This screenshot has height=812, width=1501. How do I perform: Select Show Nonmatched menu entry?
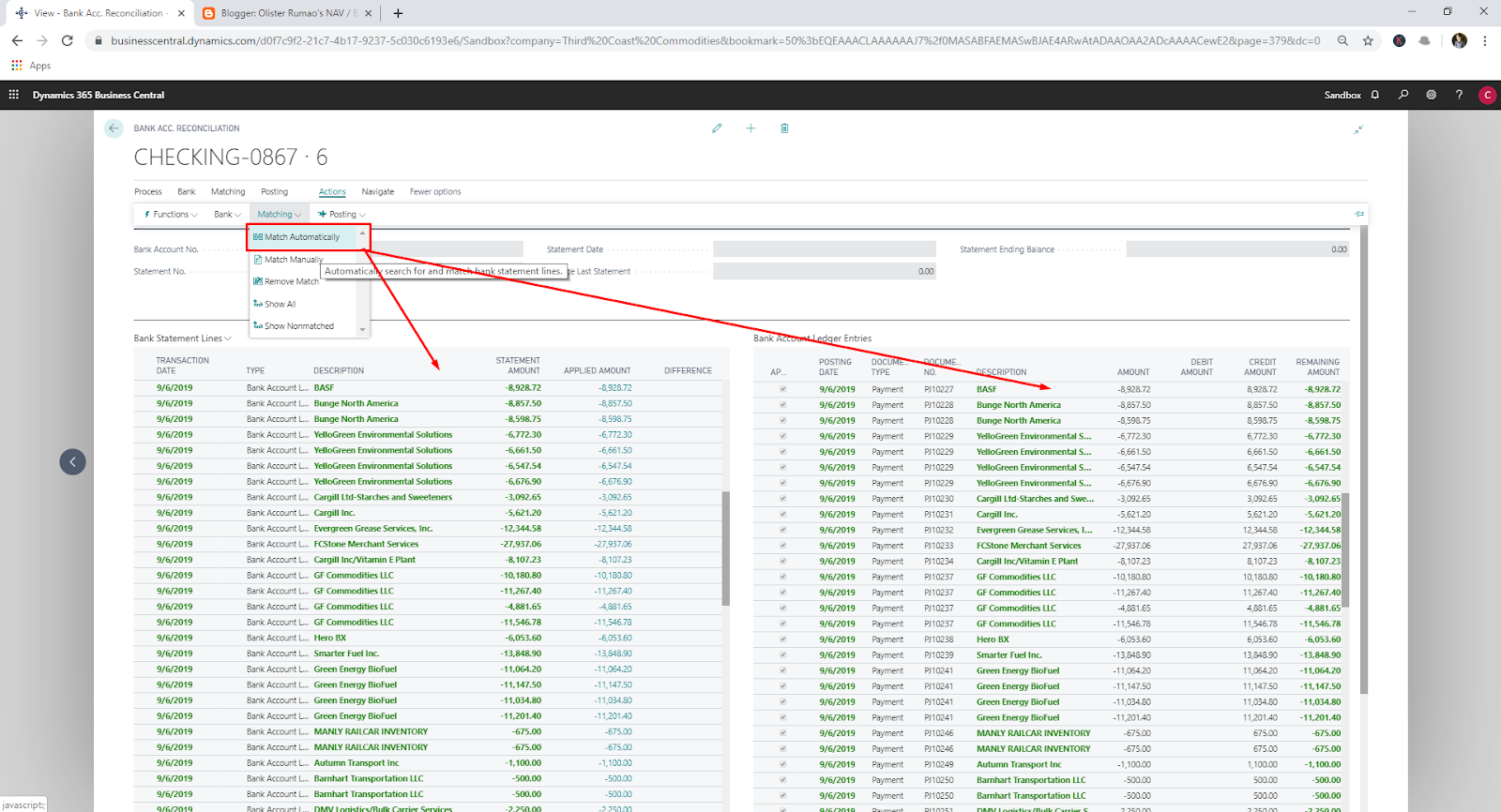pos(298,326)
